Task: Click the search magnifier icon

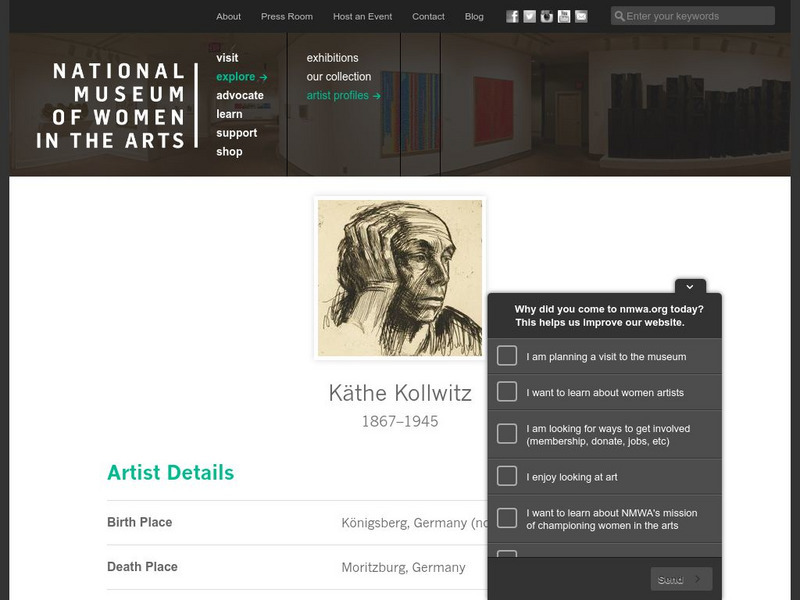Action: 619,16
